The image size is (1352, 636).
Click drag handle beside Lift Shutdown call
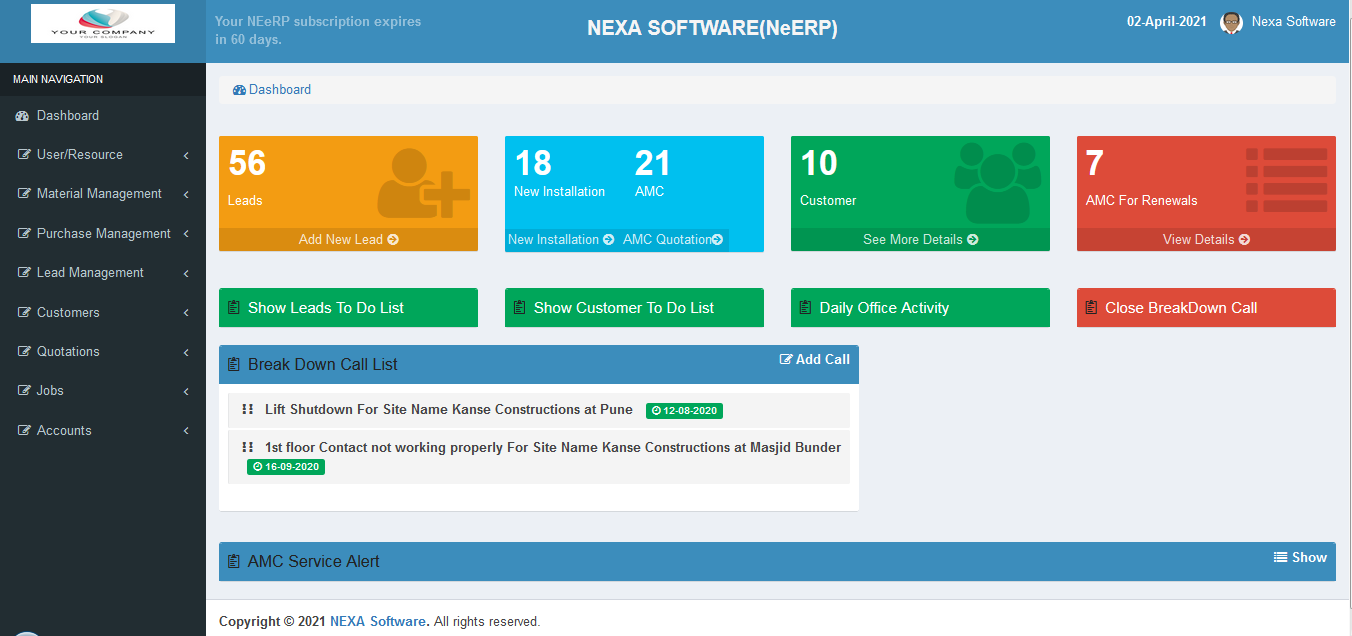click(247, 410)
